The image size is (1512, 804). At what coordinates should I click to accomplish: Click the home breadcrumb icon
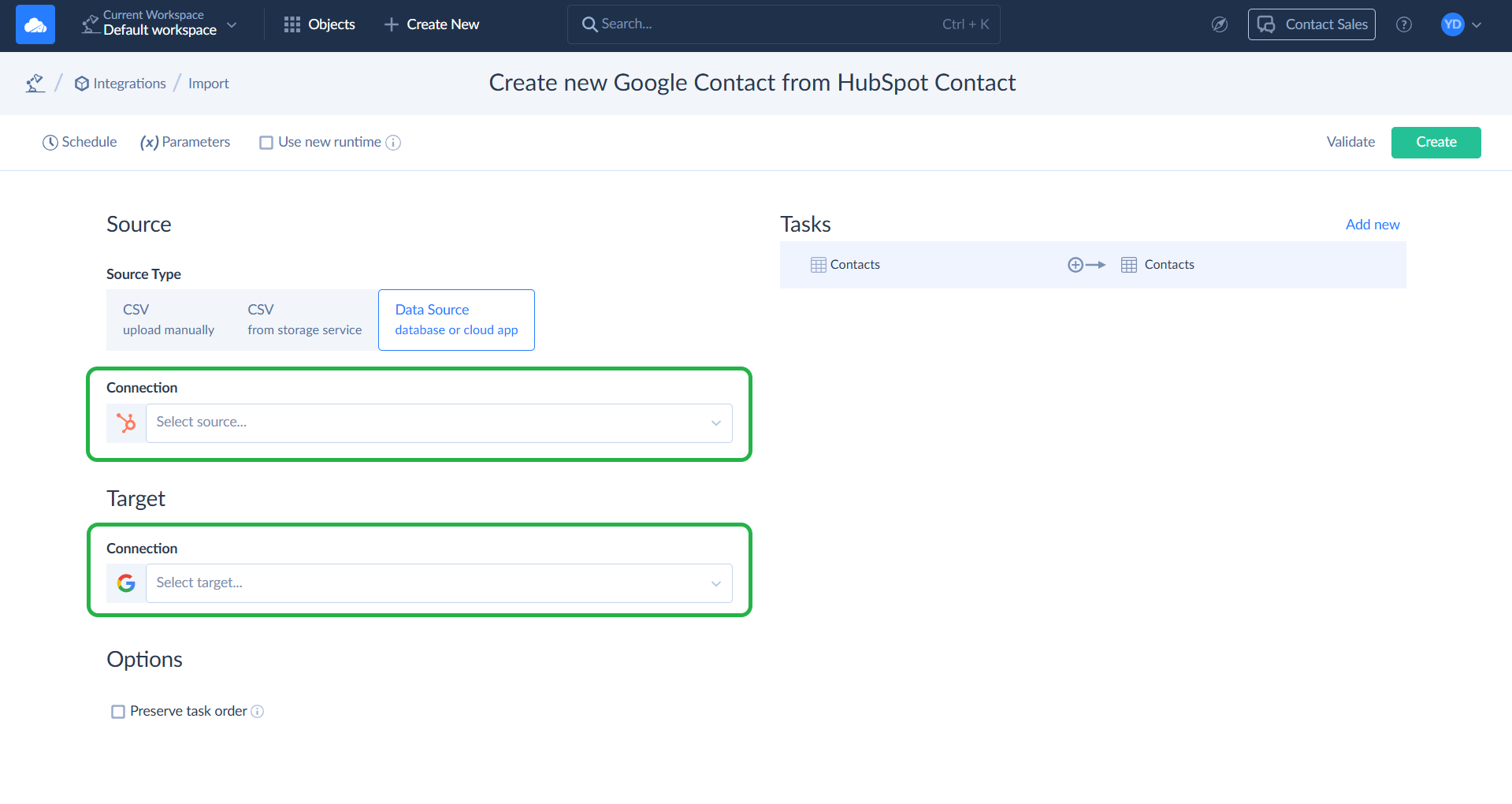coord(35,84)
